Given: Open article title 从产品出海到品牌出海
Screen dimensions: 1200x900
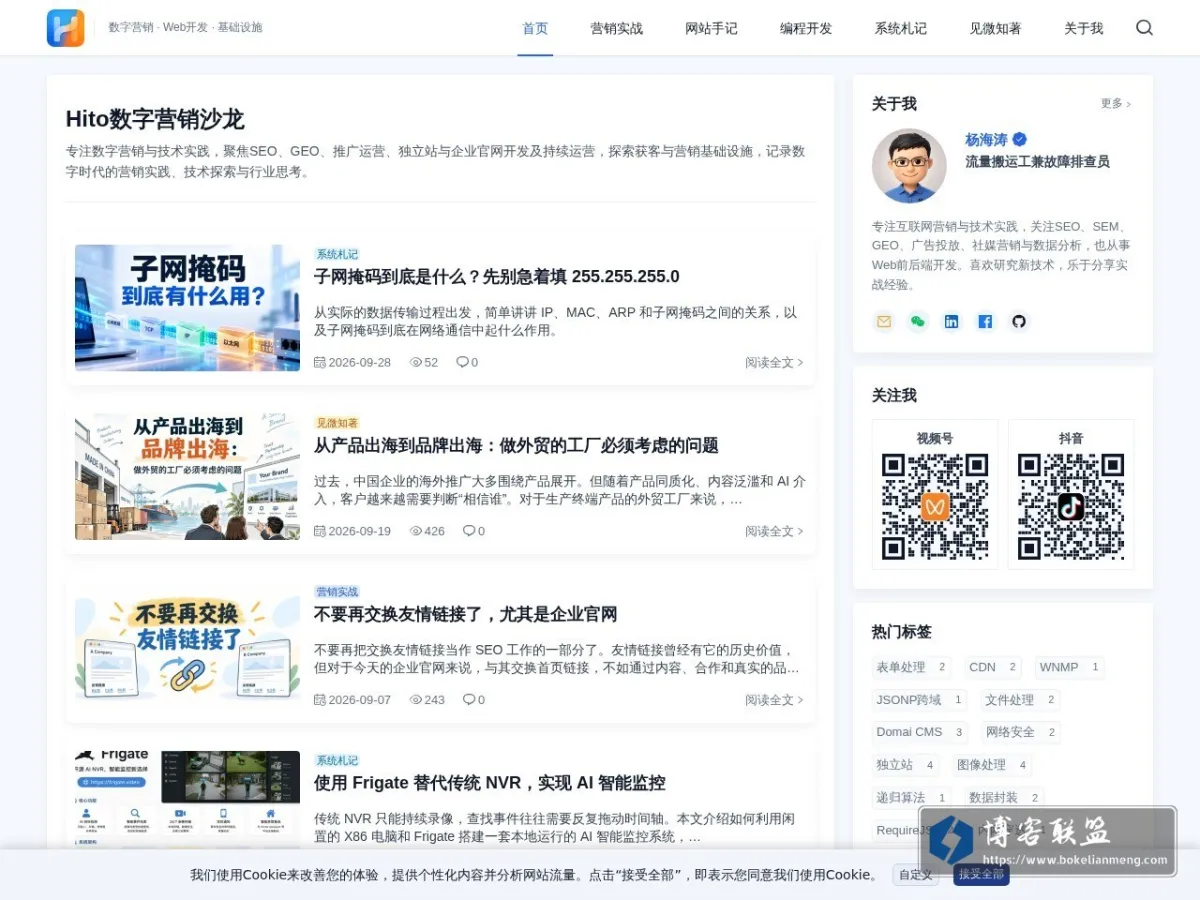Looking at the screenshot, I should [516, 445].
